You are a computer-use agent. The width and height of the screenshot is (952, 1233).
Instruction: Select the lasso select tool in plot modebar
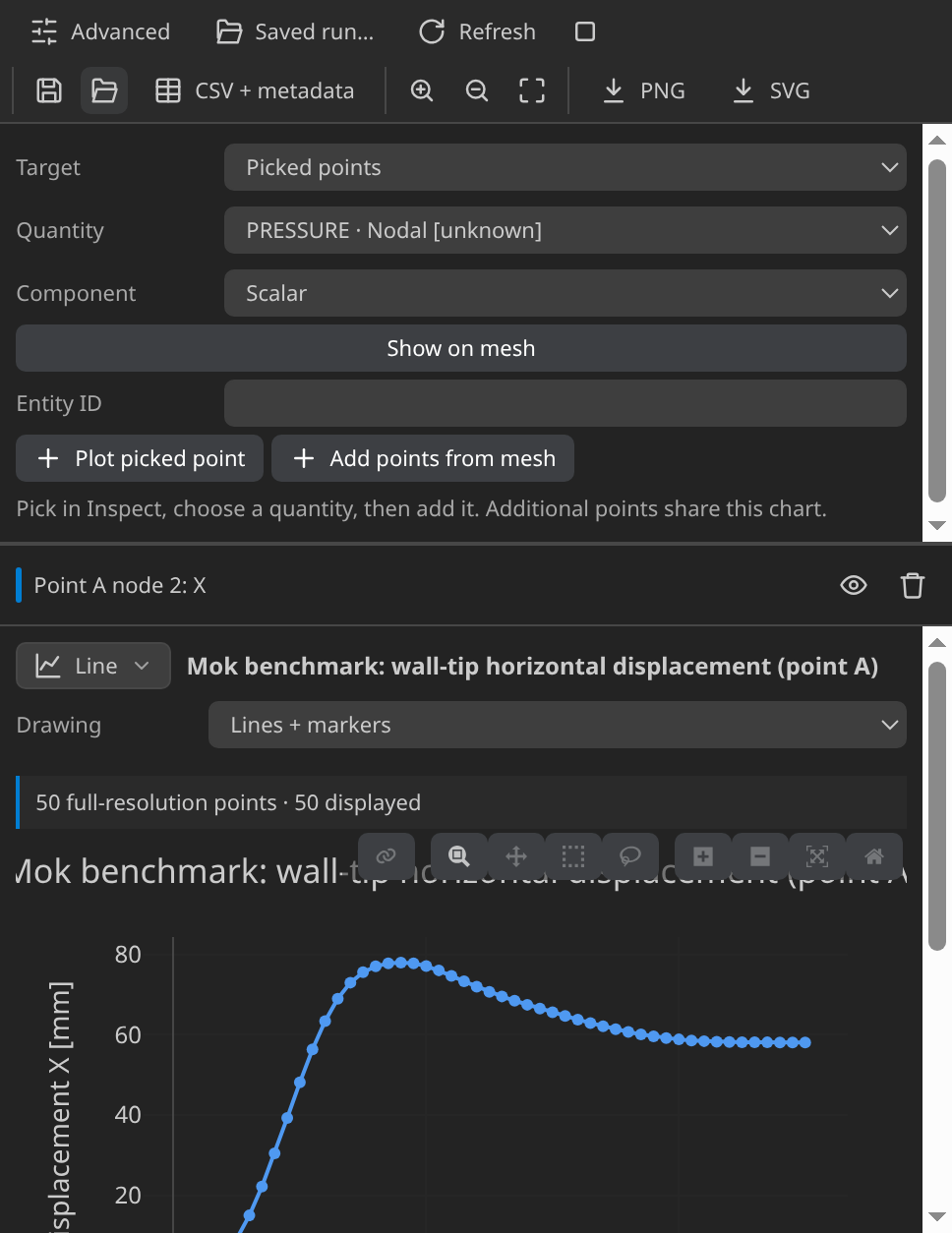(x=630, y=856)
